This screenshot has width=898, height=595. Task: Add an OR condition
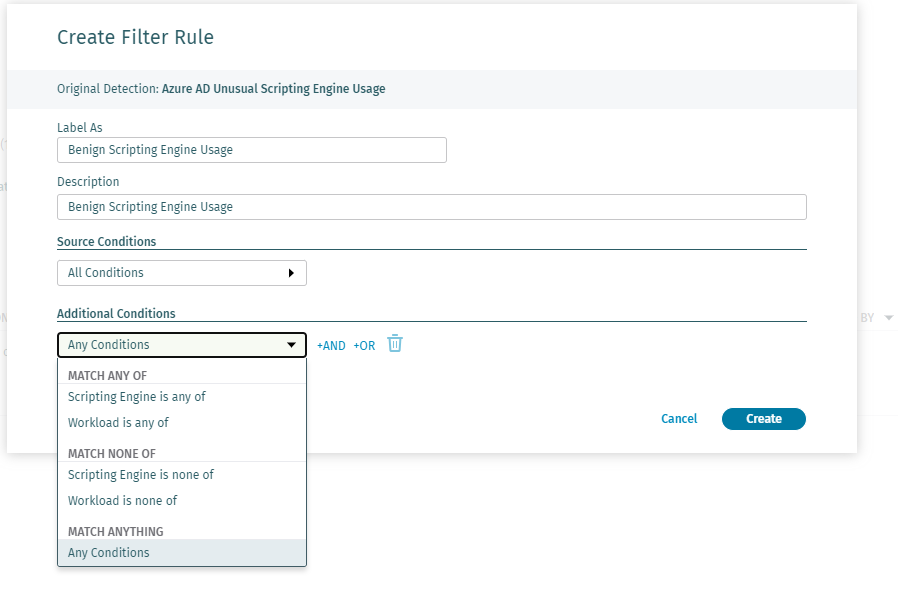(364, 346)
